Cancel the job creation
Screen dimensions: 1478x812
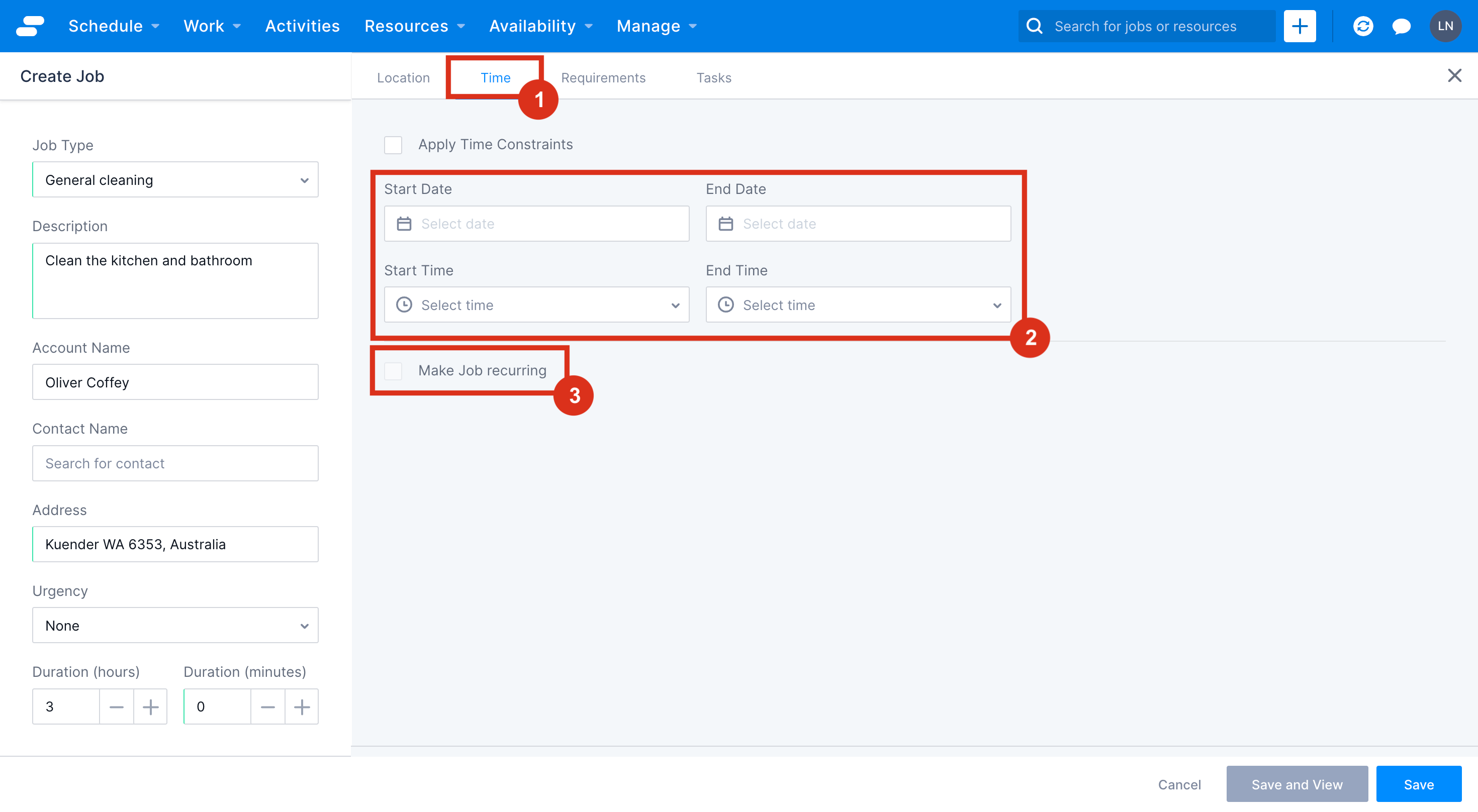tap(1179, 784)
